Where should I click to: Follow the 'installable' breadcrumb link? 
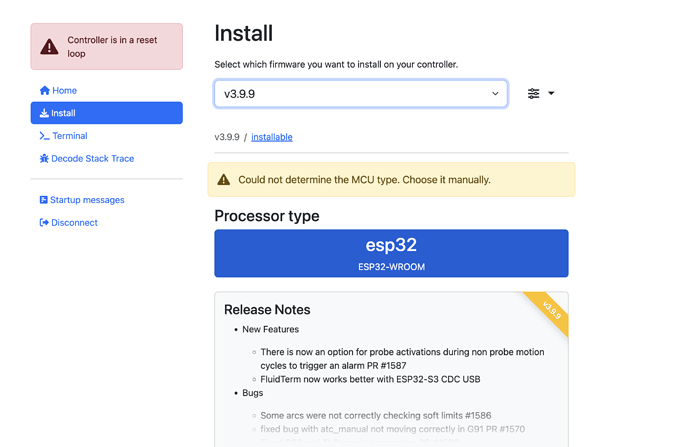[x=272, y=137]
